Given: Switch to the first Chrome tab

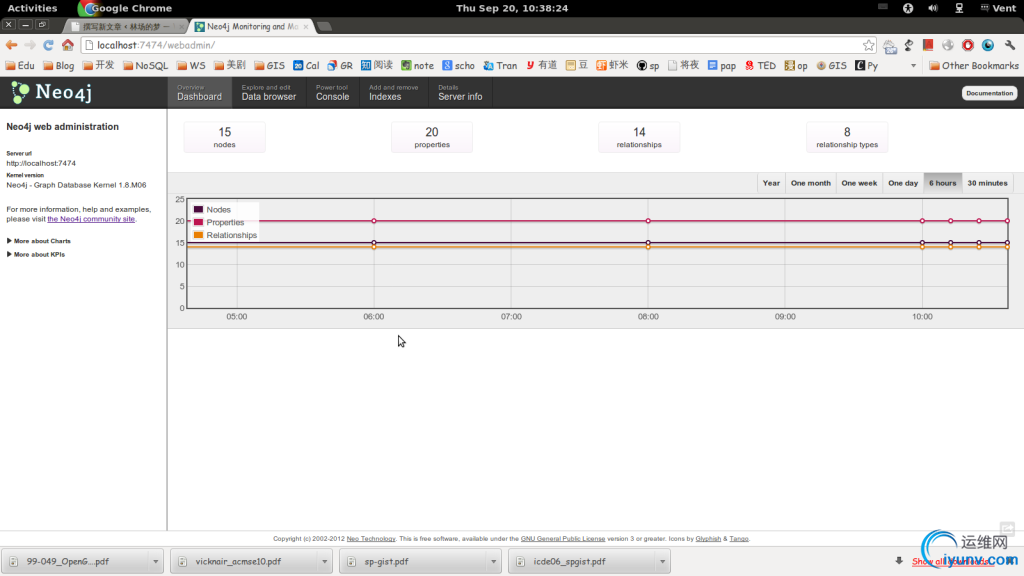Looking at the screenshot, I should (124, 26).
